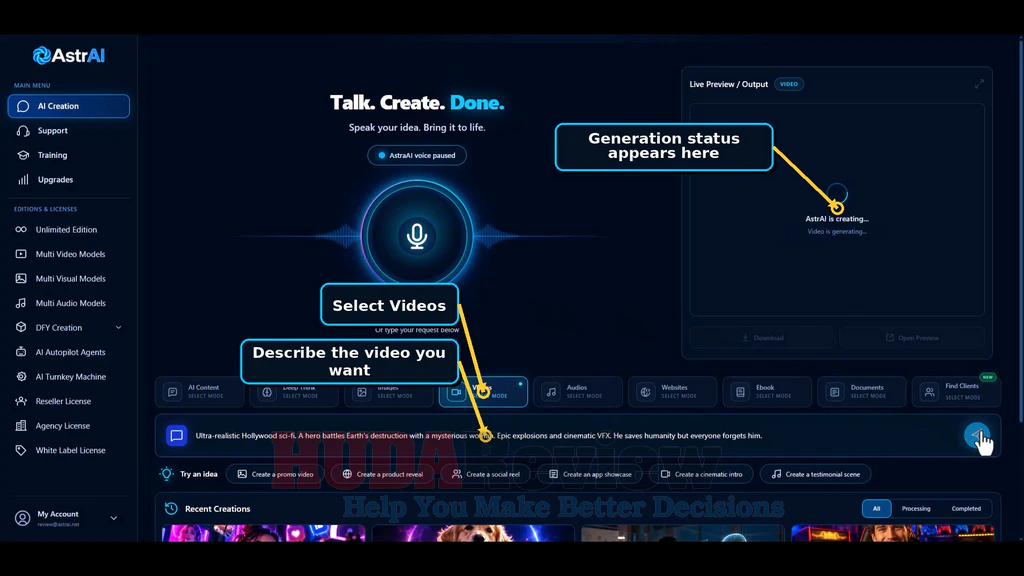Select the Websites mode

click(672, 392)
